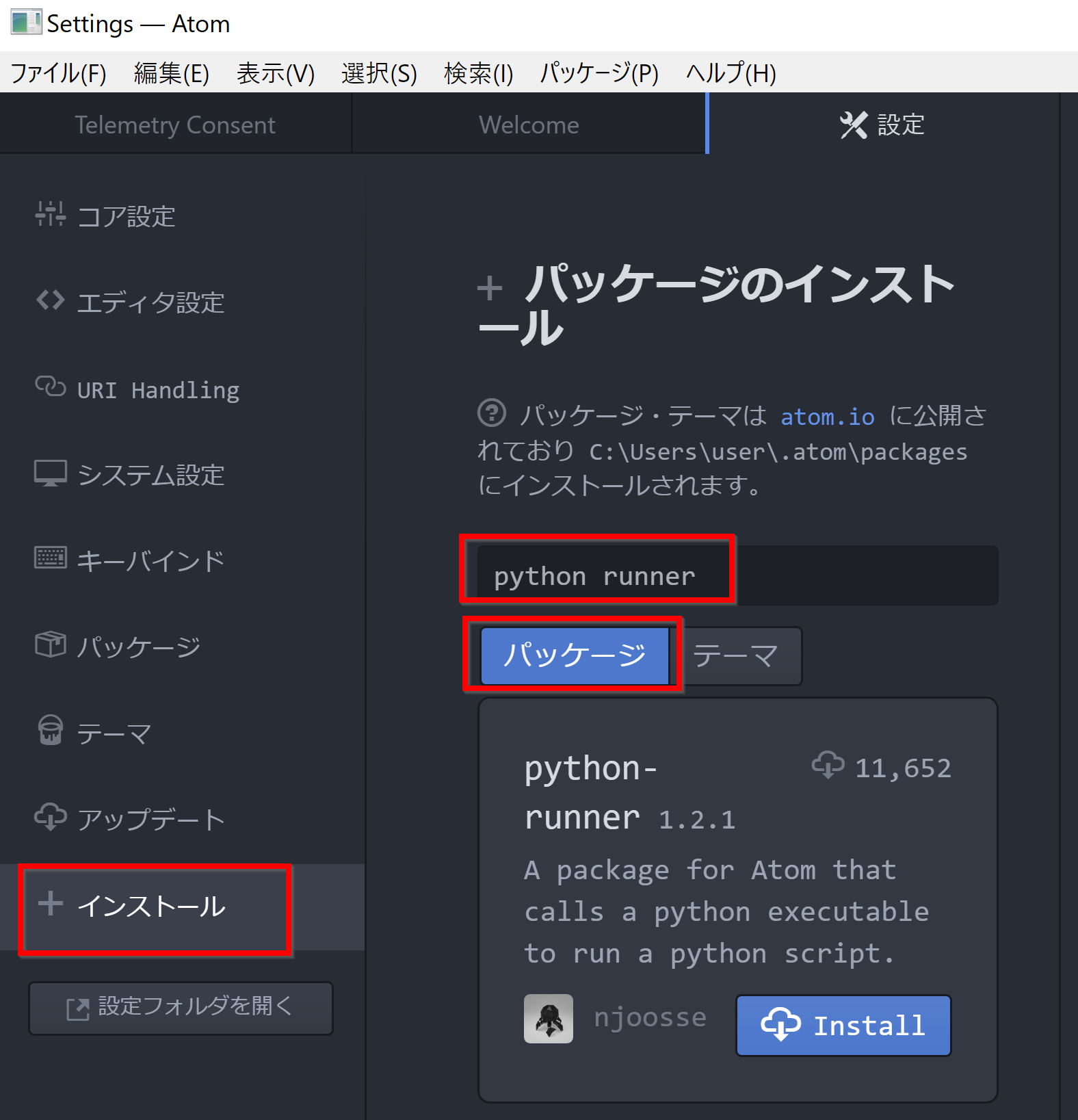Open テーマ in the sidebar
Image resolution: width=1078 pixels, height=1120 pixels.
[x=182, y=733]
